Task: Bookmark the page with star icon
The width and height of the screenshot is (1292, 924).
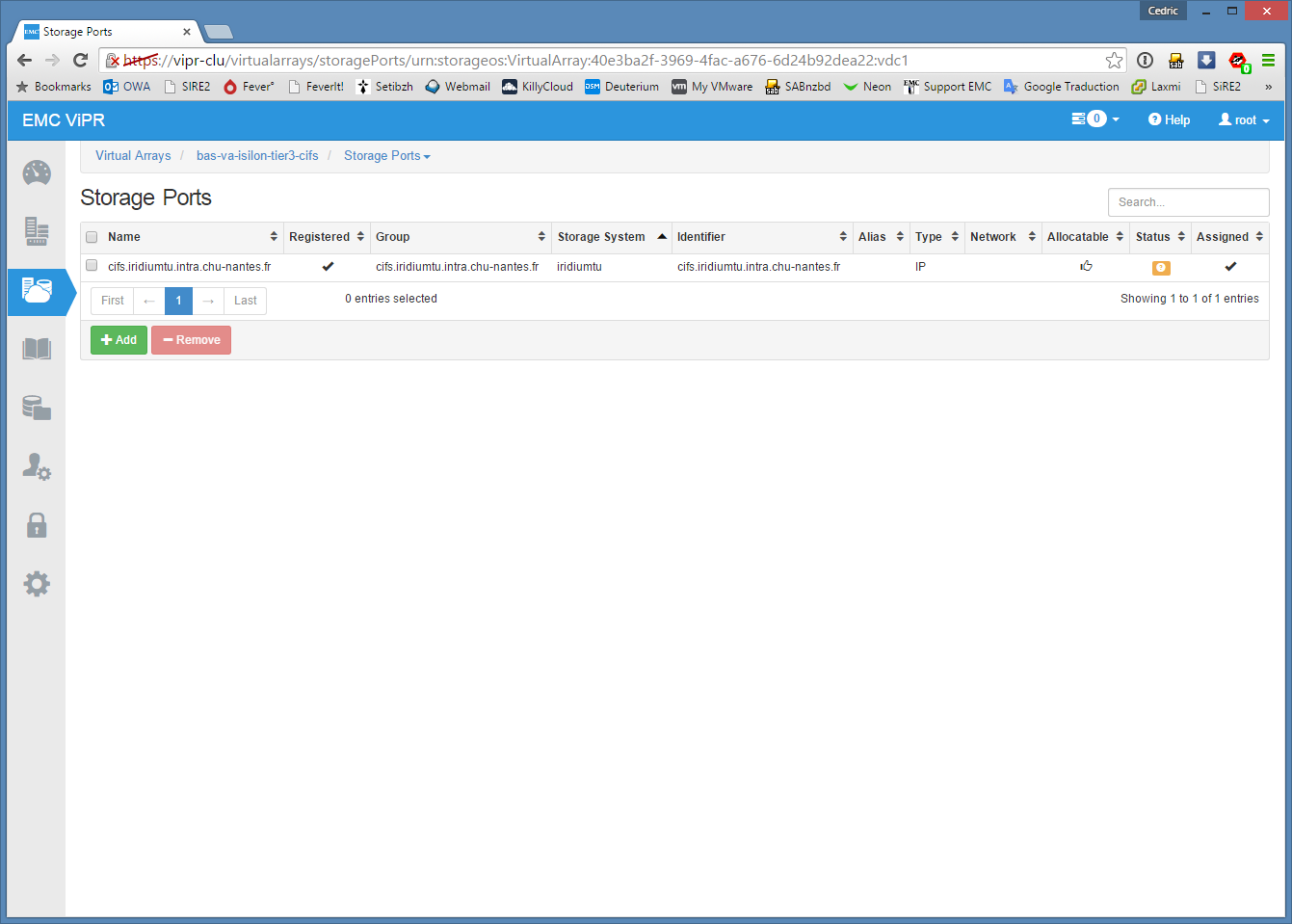Action: click(x=1114, y=61)
